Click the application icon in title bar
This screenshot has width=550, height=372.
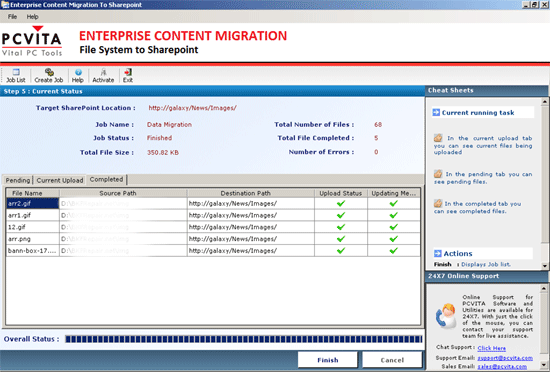point(5,5)
